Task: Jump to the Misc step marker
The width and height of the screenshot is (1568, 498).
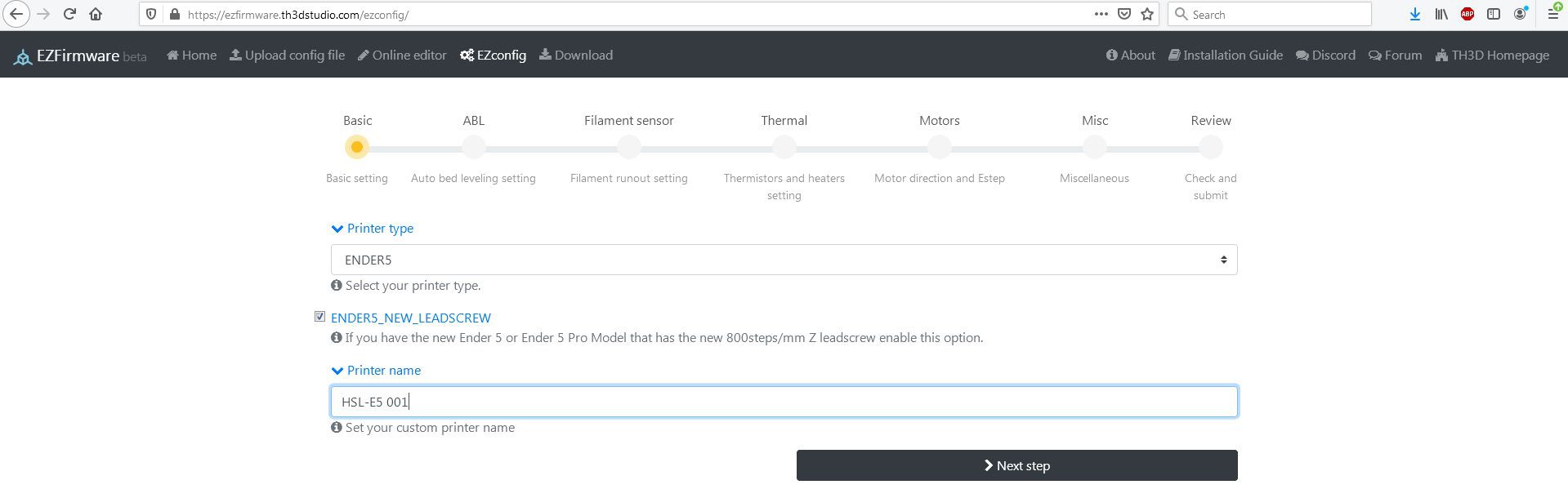Action: point(1095,147)
